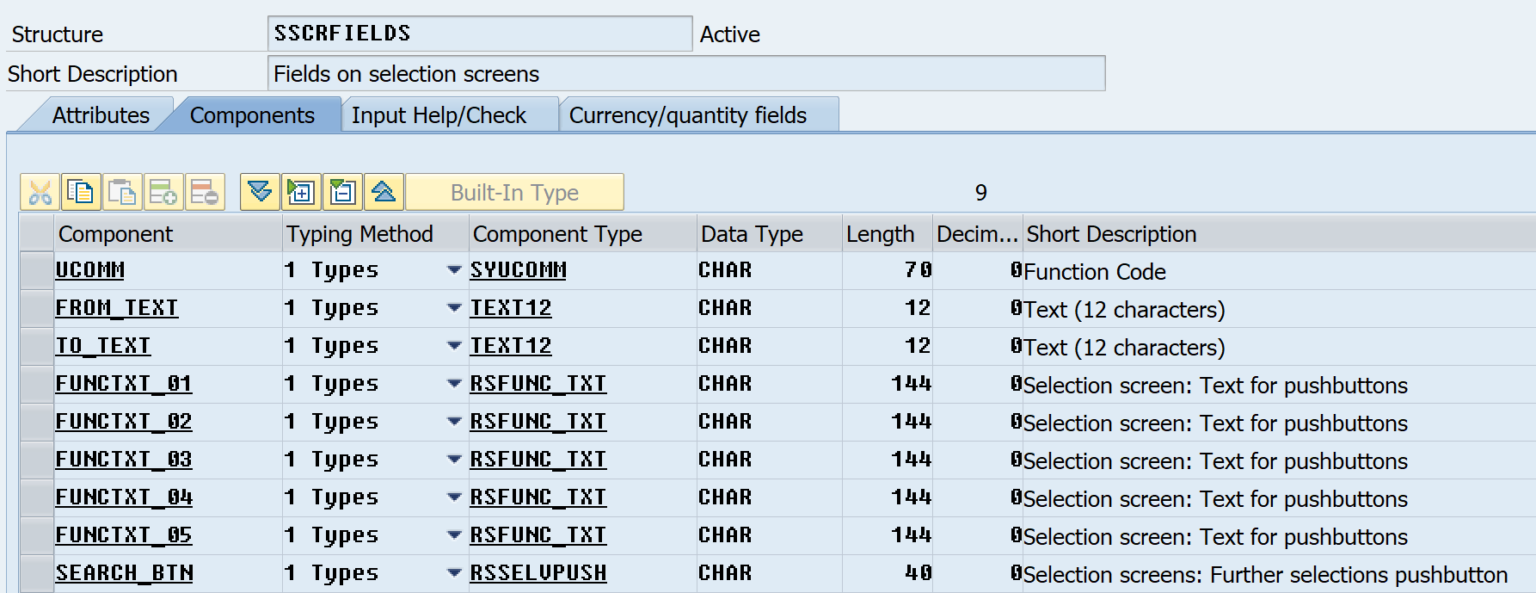Click the Collapse Include icon

[x=342, y=191]
